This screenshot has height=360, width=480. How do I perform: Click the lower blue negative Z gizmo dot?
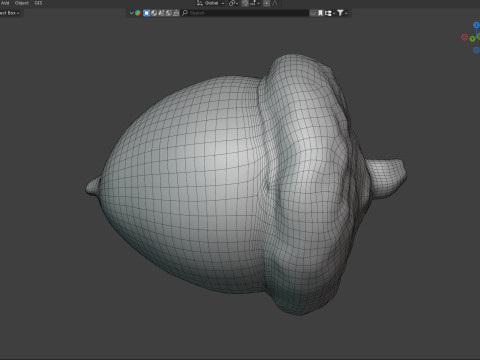tap(476, 50)
